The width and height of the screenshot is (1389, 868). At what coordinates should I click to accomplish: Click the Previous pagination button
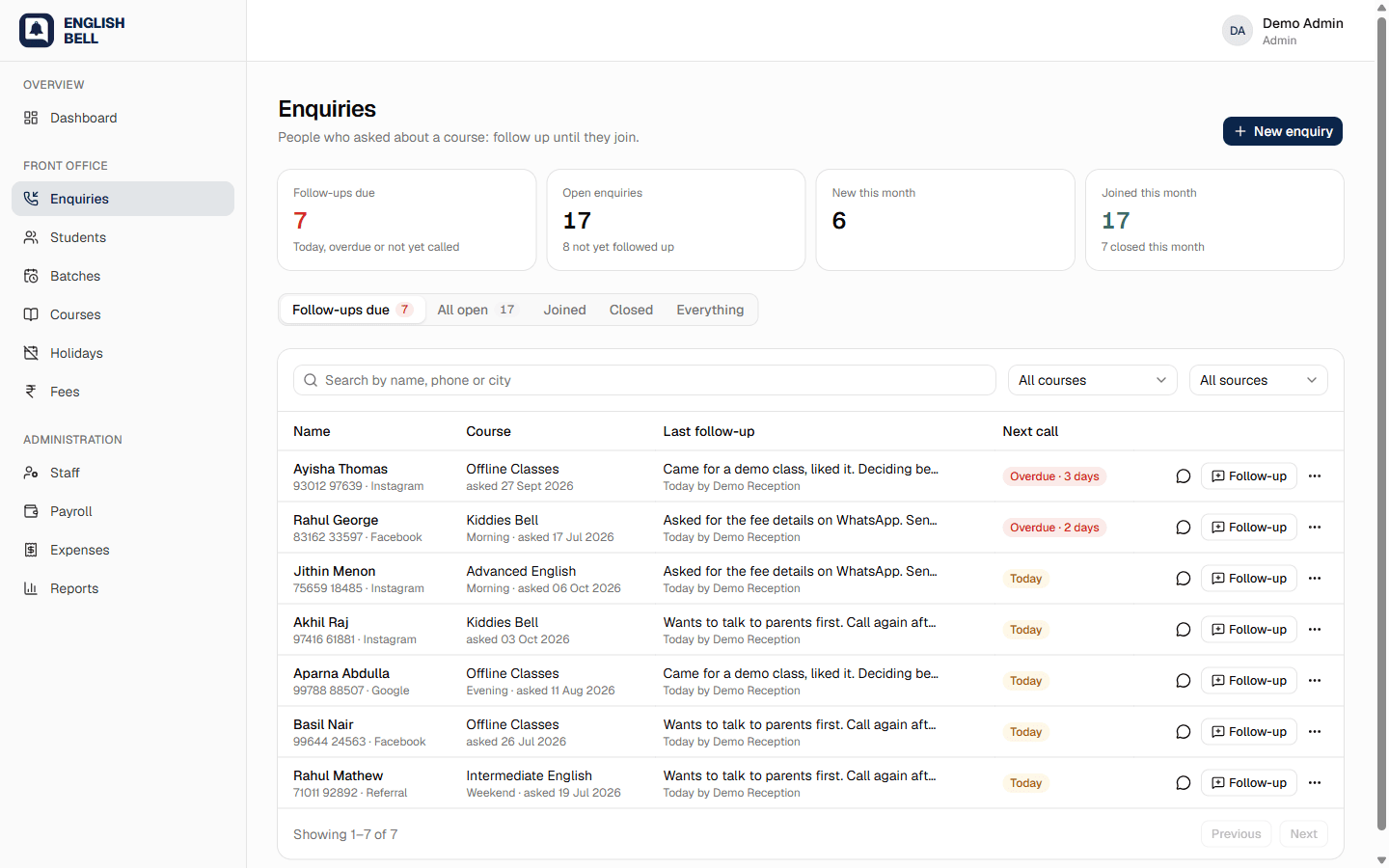[x=1236, y=834]
